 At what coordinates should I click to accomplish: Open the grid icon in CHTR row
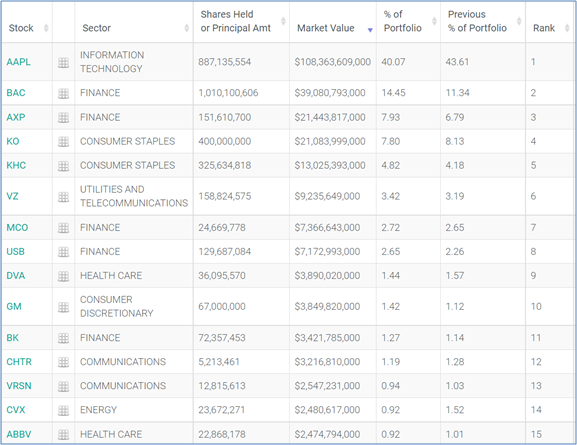click(63, 363)
